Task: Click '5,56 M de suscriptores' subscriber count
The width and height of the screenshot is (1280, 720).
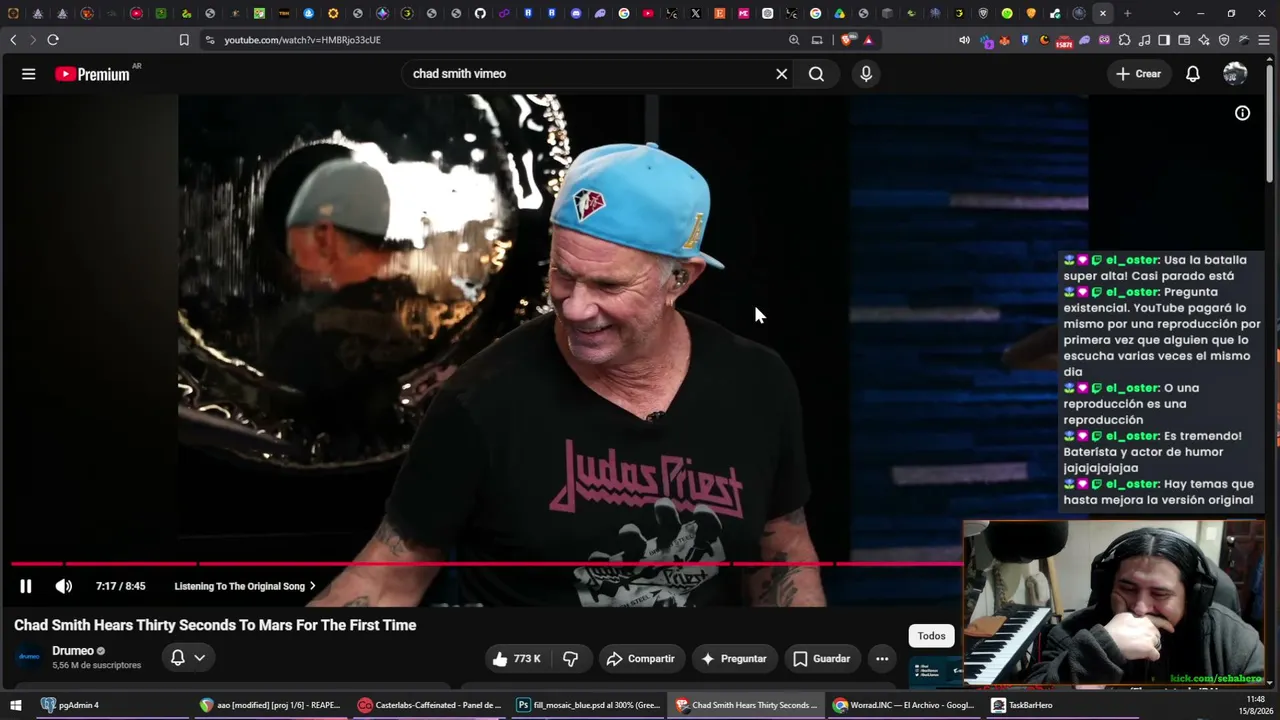Action: pos(97,666)
